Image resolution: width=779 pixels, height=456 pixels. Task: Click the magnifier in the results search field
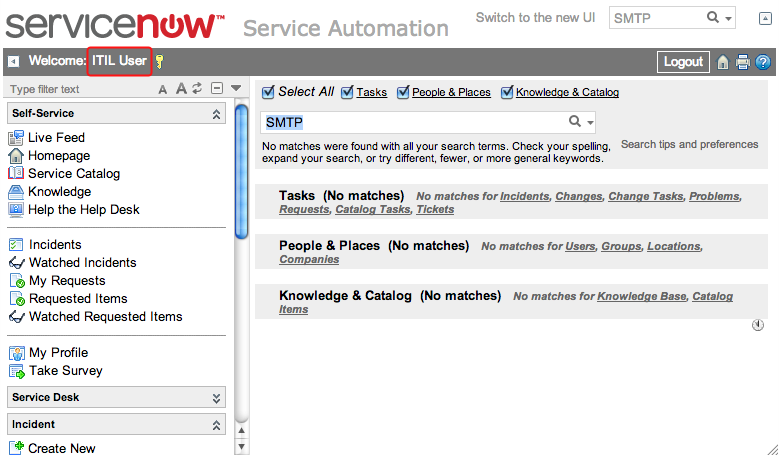575,121
